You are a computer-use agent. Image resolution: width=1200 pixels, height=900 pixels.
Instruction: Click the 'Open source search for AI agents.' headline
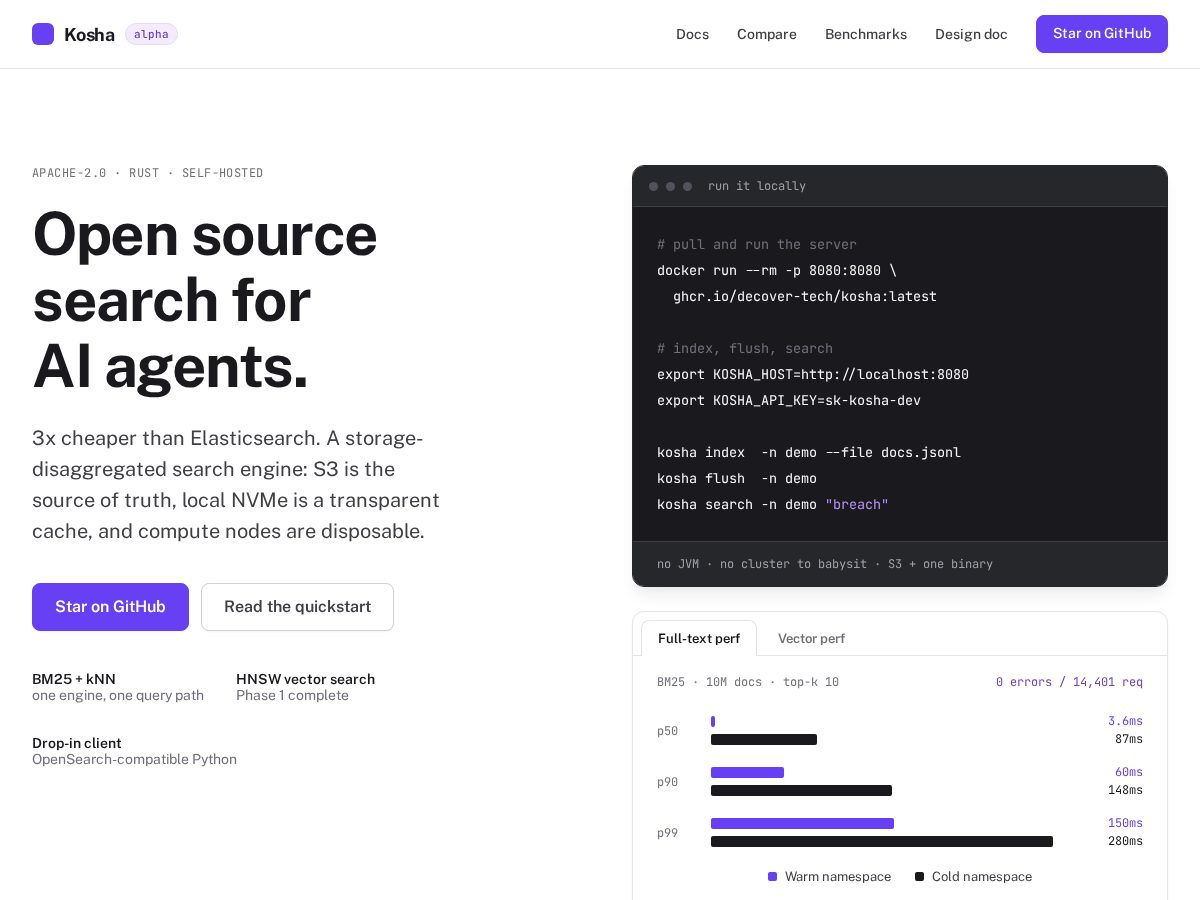(x=205, y=300)
